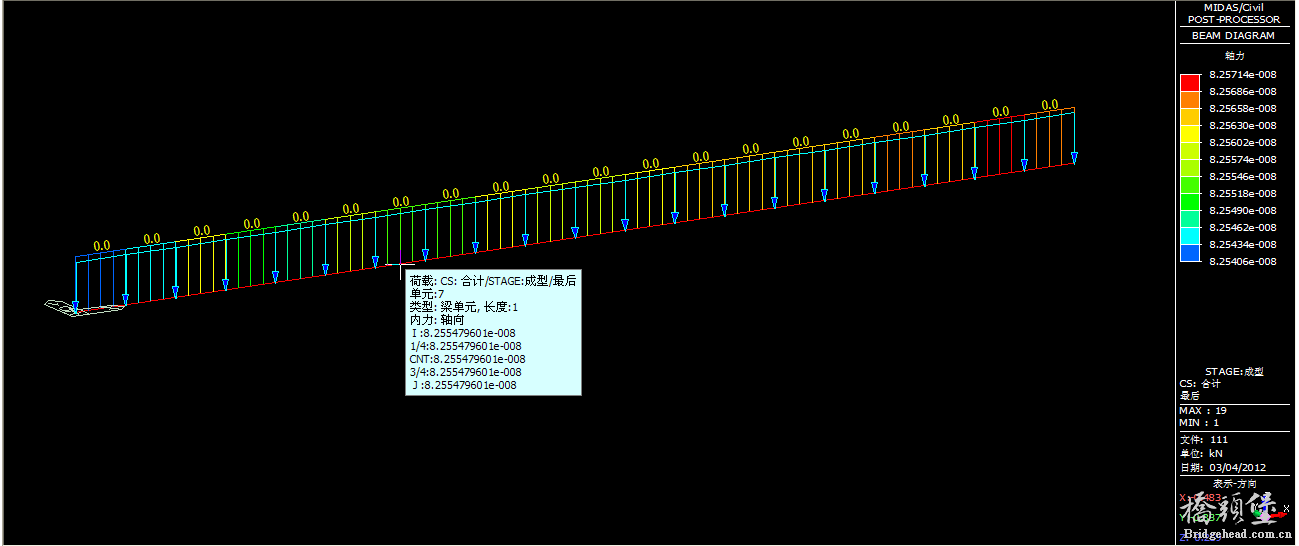Click the tooltip line 内力: 轴向

(x=437, y=320)
